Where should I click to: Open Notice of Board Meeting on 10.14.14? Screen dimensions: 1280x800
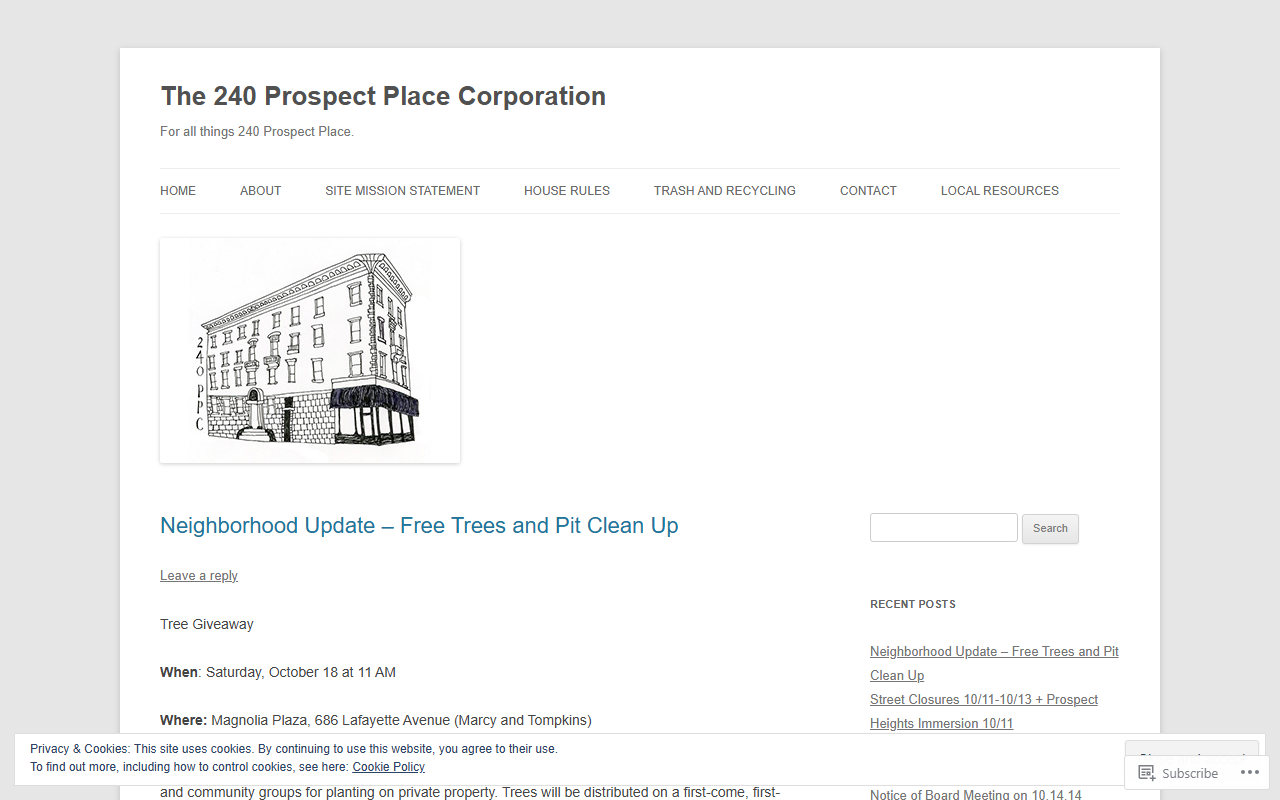click(x=975, y=795)
